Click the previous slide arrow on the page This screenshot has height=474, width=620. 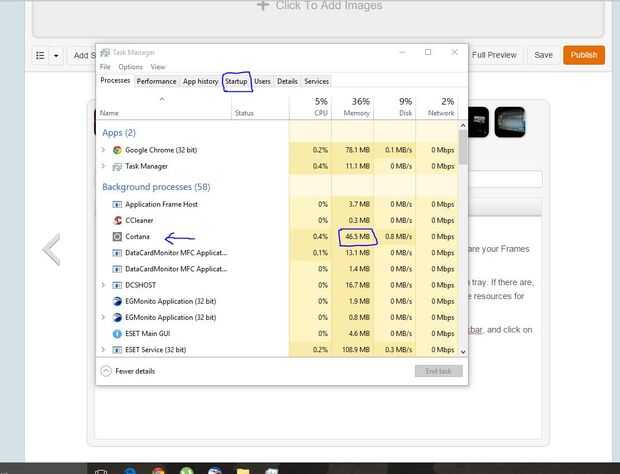coord(51,249)
